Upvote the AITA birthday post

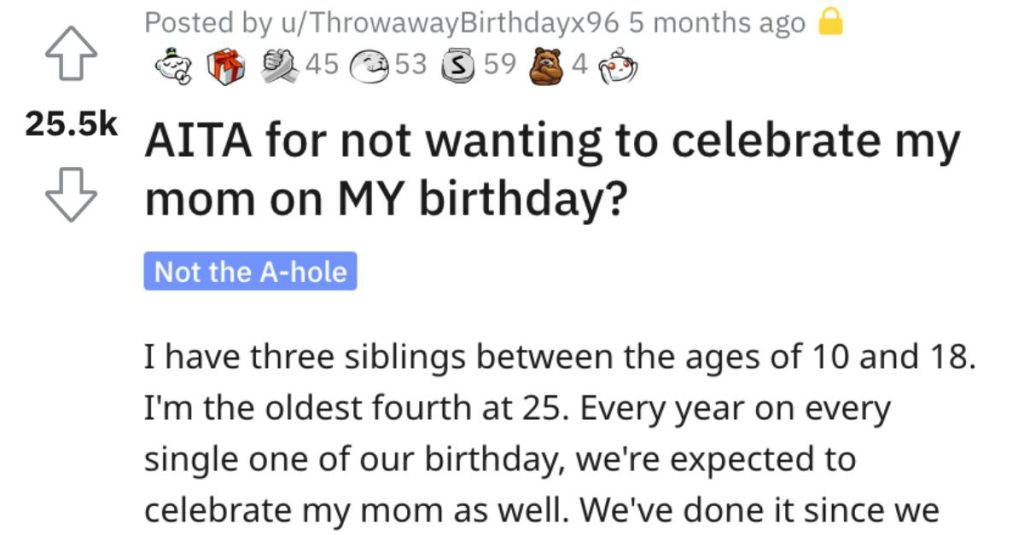(71, 54)
